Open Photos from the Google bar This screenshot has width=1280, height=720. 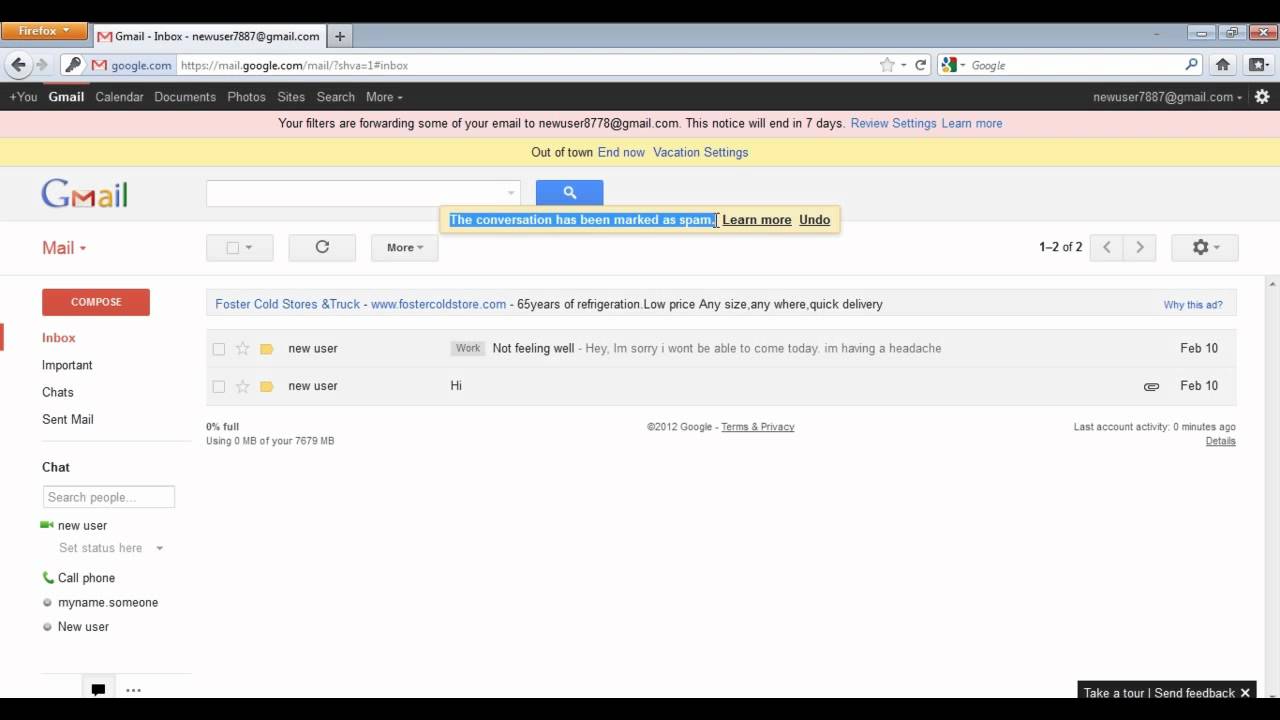point(246,97)
